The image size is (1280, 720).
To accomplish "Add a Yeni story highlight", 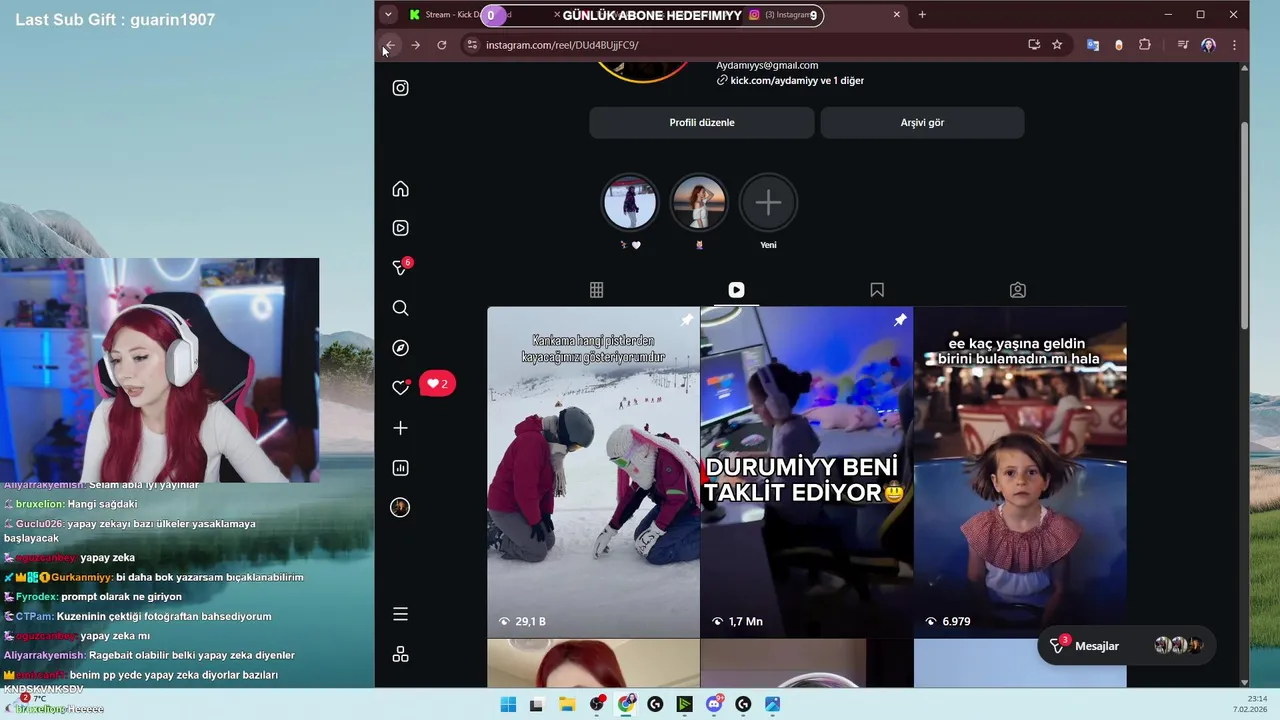I will 768,203.
